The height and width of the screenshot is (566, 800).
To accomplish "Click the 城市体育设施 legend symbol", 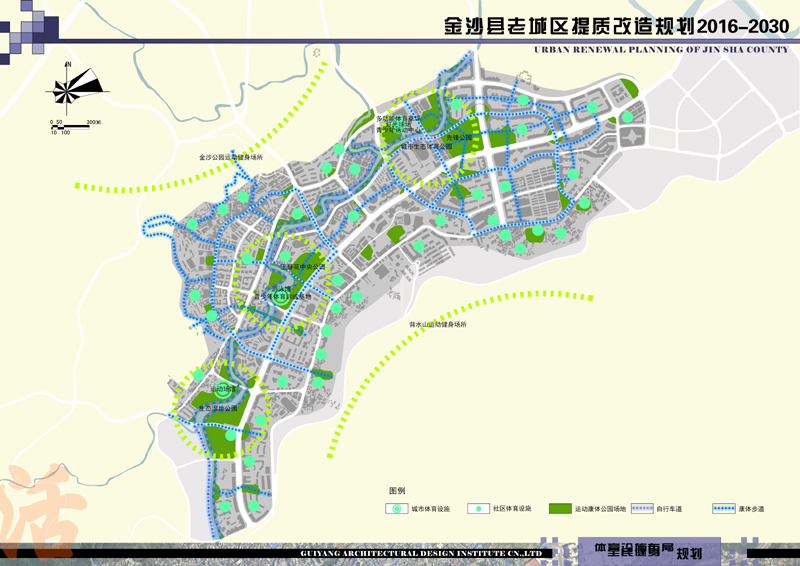I will coord(396,509).
